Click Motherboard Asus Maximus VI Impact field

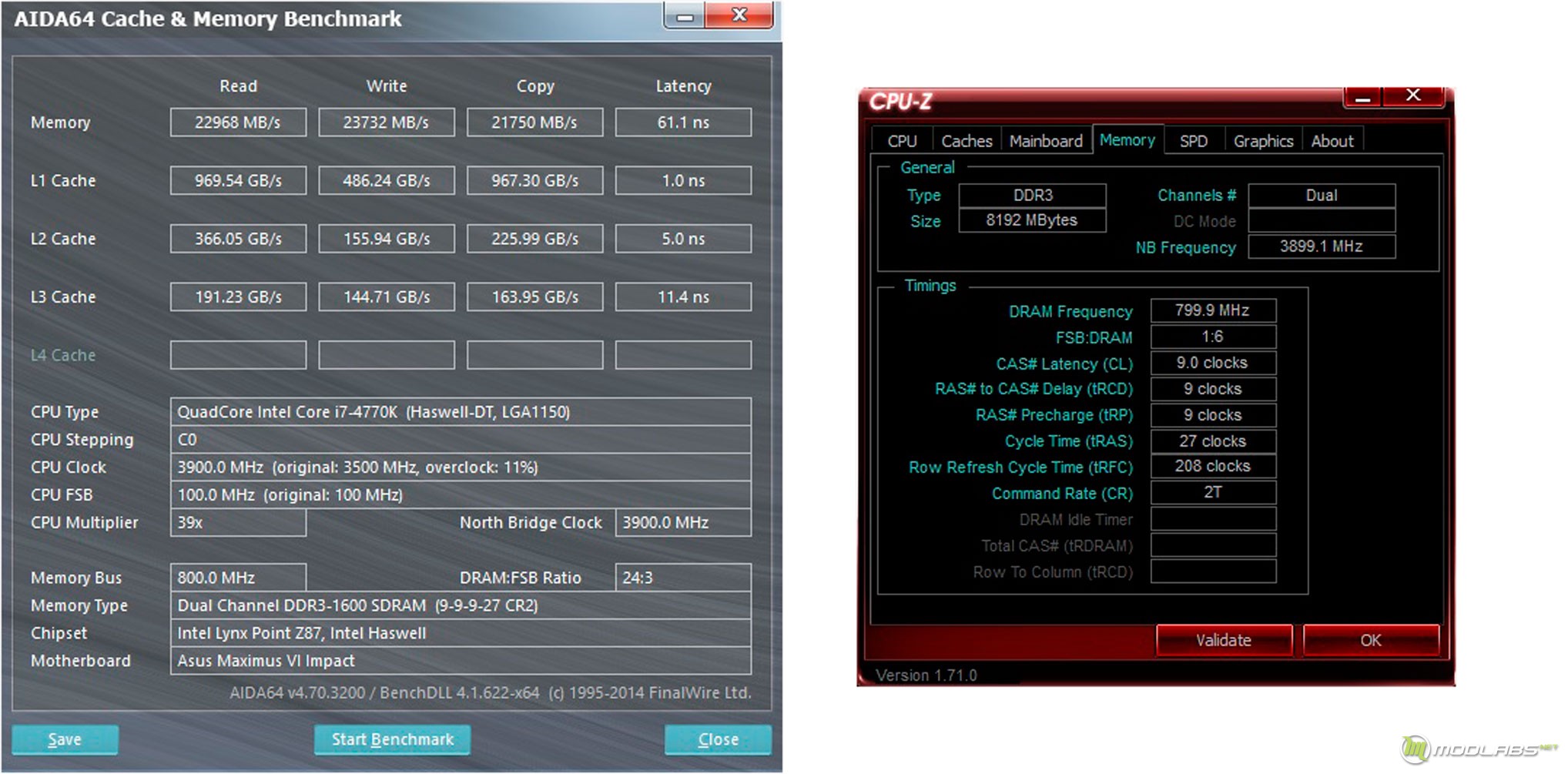coord(461,661)
